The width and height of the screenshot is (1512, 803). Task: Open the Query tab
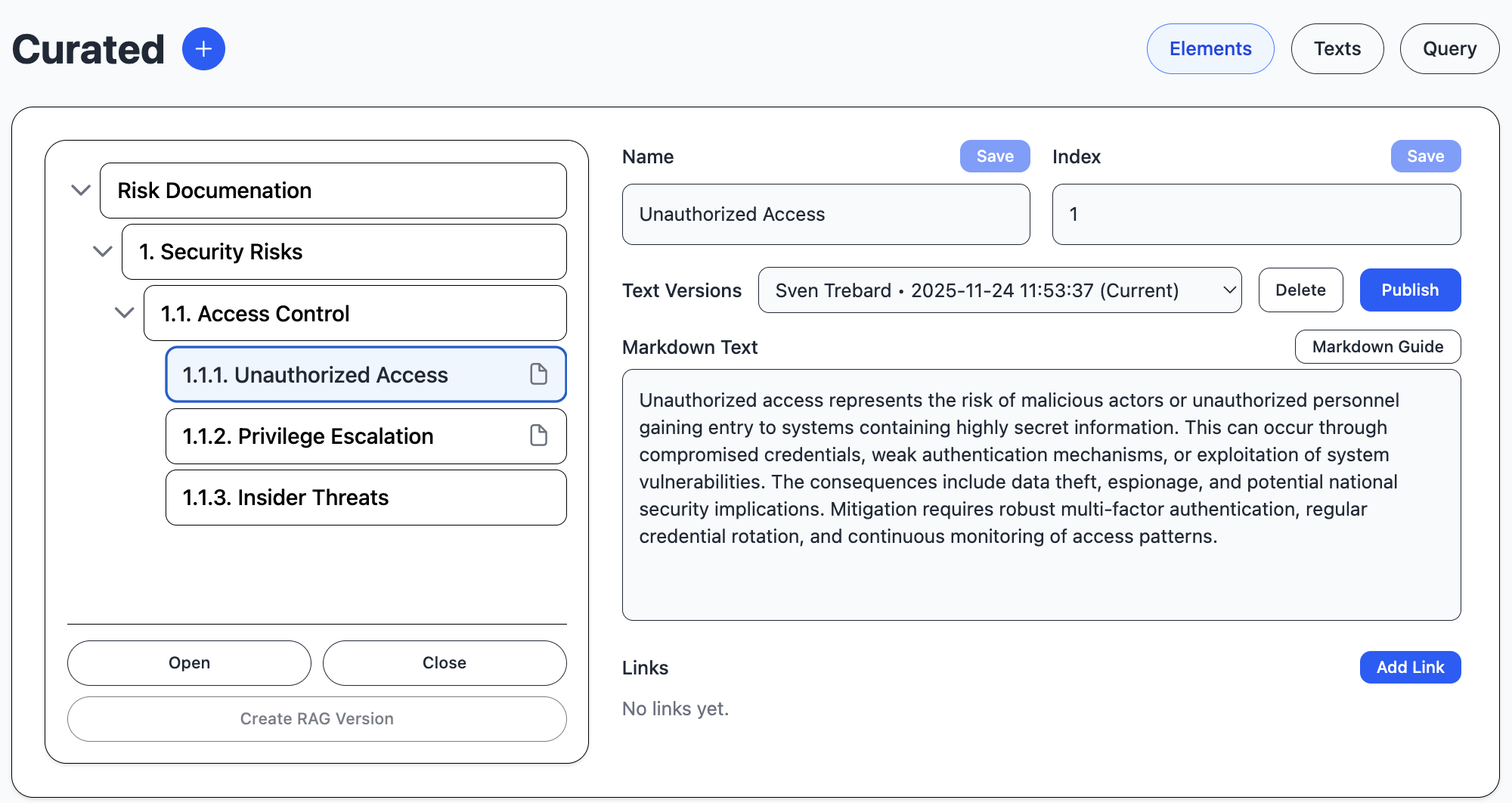(x=1448, y=49)
